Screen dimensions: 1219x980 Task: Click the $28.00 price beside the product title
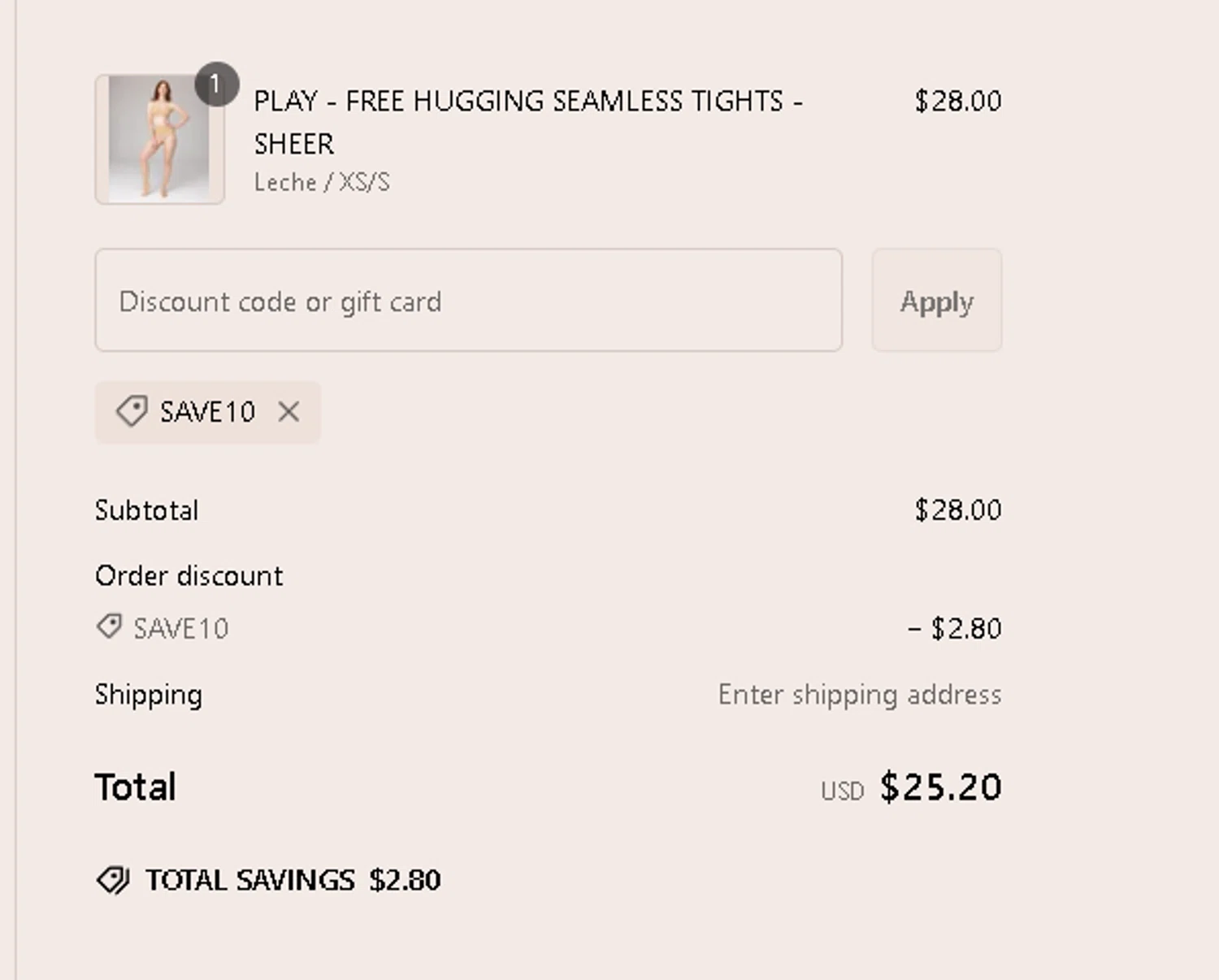pos(957,102)
